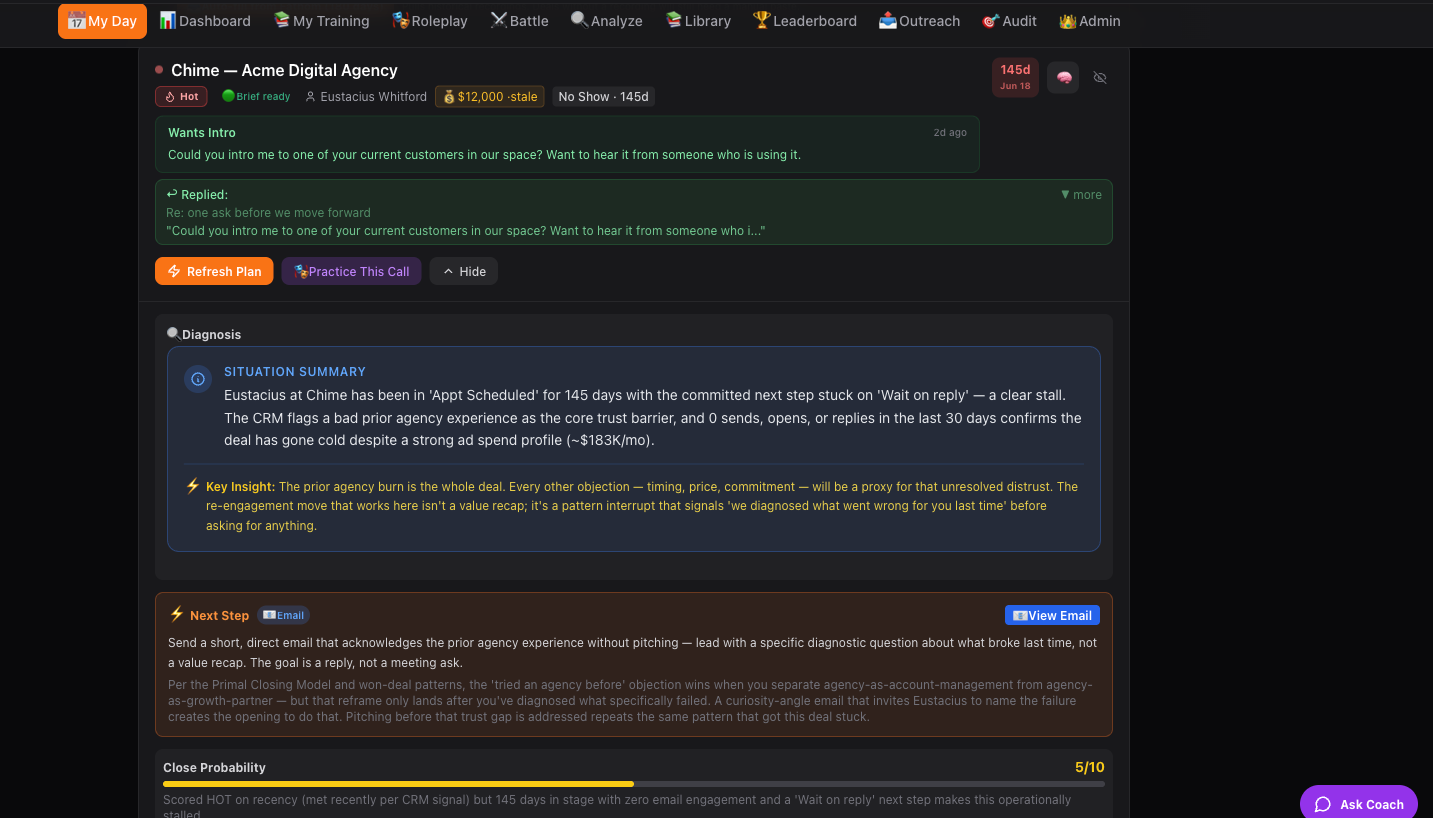Open the Audit tab

pyautogui.click(x=1009, y=21)
